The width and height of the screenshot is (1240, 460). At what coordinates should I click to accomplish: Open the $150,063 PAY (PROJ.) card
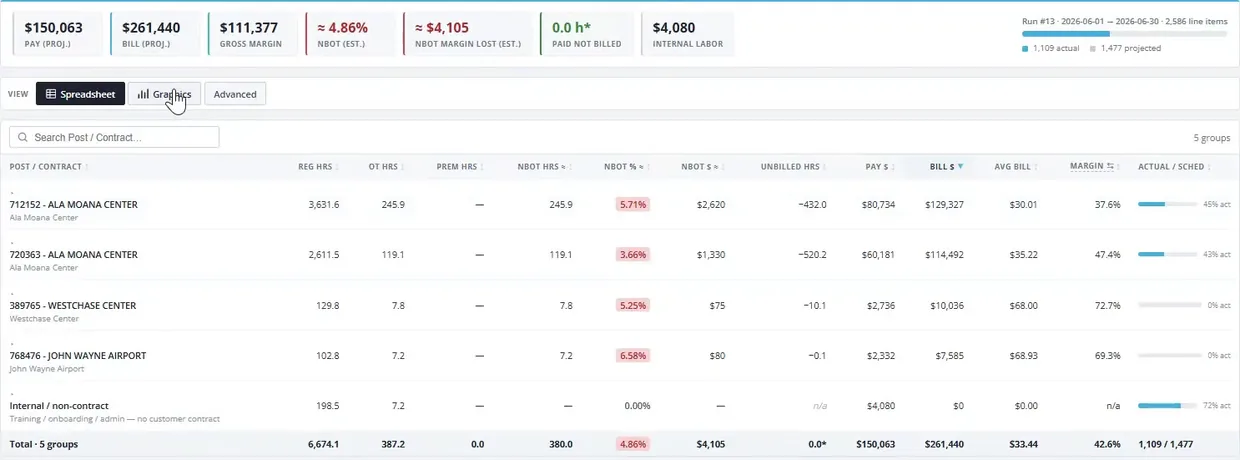point(60,35)
